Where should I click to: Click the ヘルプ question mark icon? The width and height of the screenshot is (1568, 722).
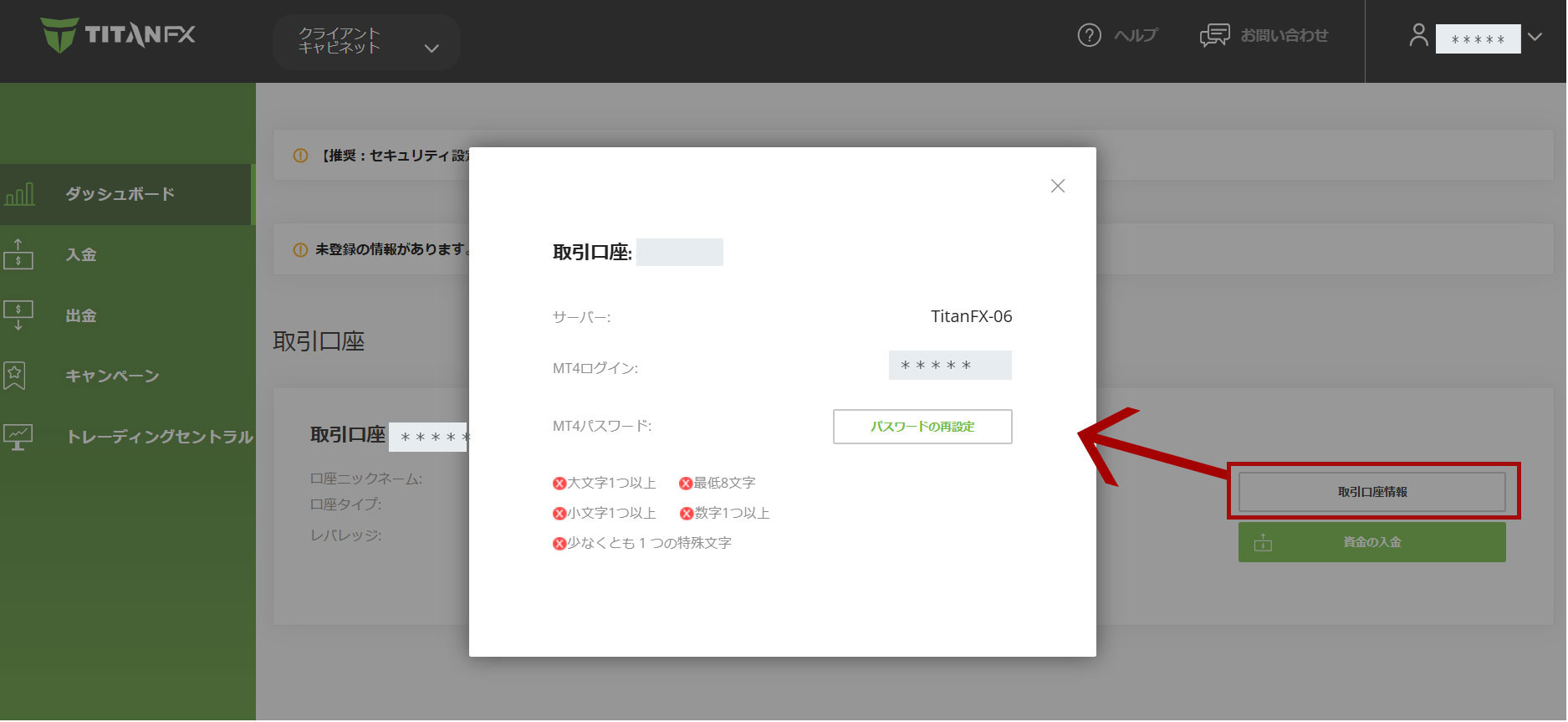pyautogui.click(x=1089, y=35)
